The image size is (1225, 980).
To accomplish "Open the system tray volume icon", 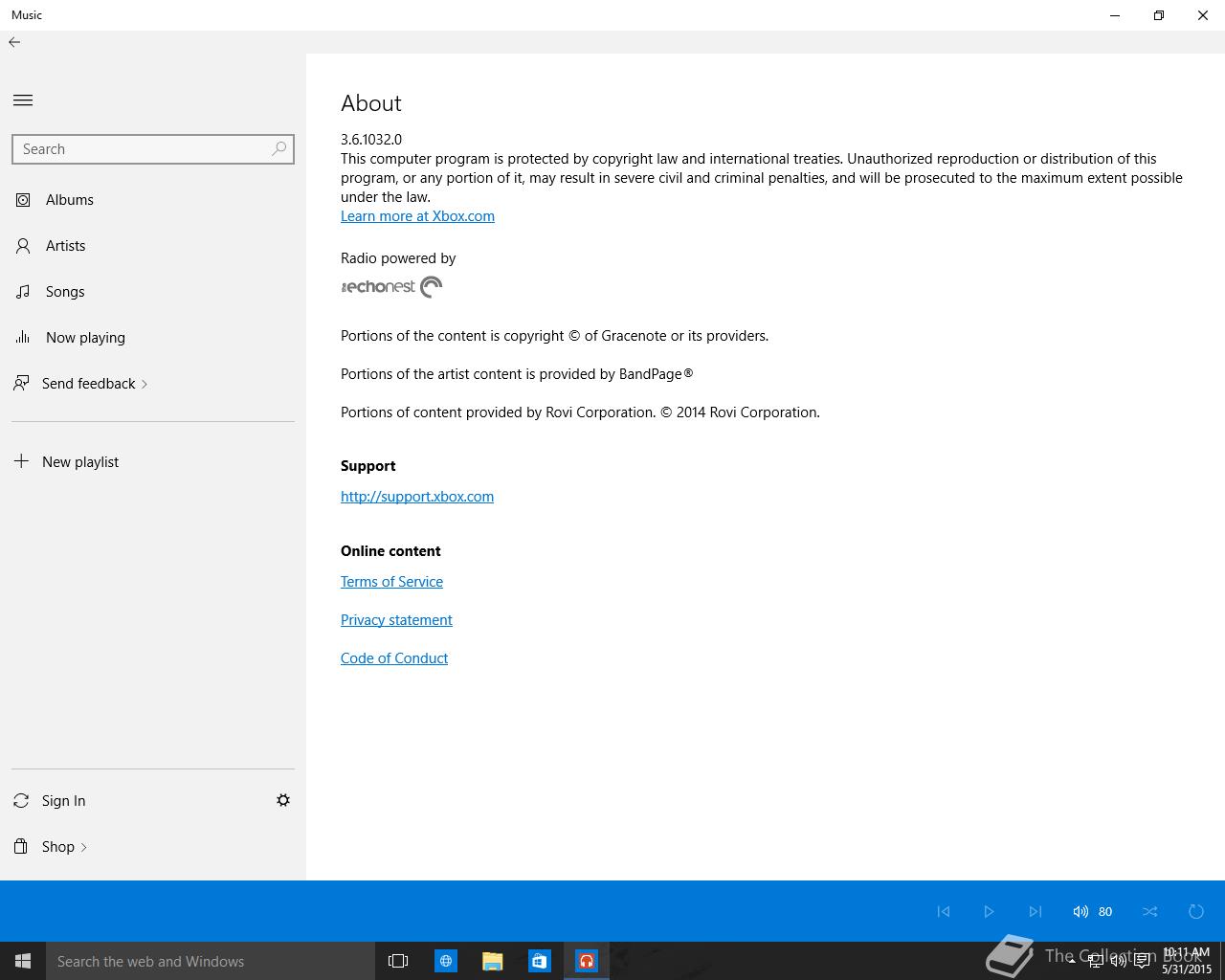I will pyautogui.click(x=1118, y=961).
